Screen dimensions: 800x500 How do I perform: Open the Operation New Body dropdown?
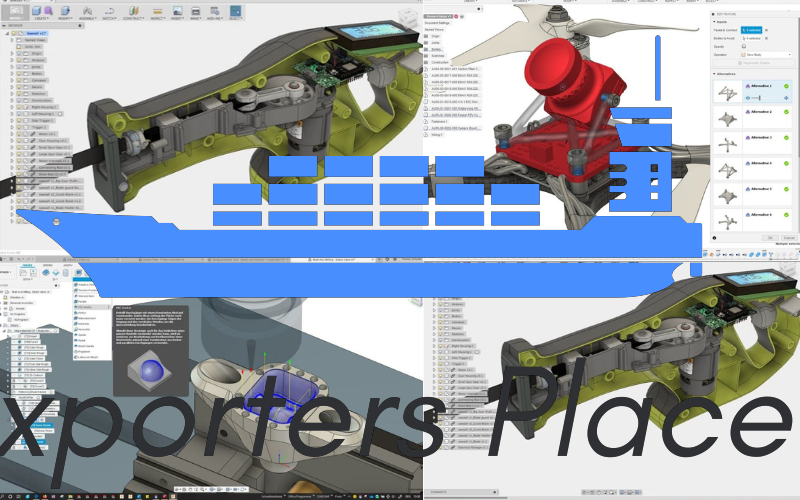tap(766, 55)
